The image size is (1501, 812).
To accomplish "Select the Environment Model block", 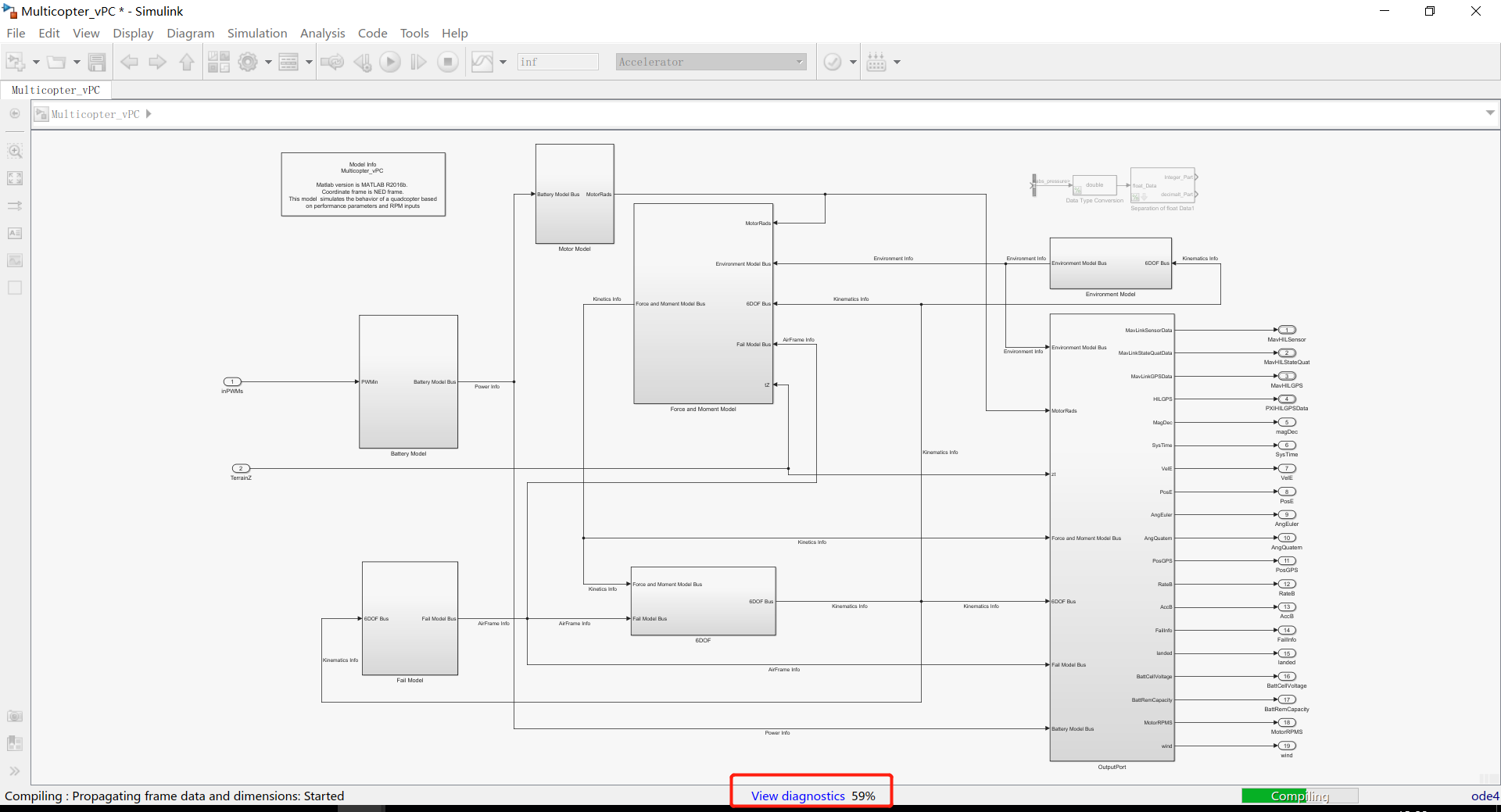I will pyautogui.click(x=1111, y=263).
